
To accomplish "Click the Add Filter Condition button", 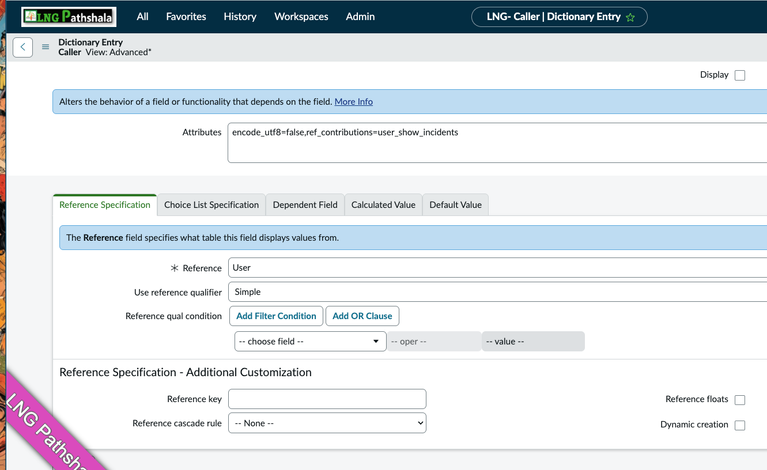I will coord(276,316).
